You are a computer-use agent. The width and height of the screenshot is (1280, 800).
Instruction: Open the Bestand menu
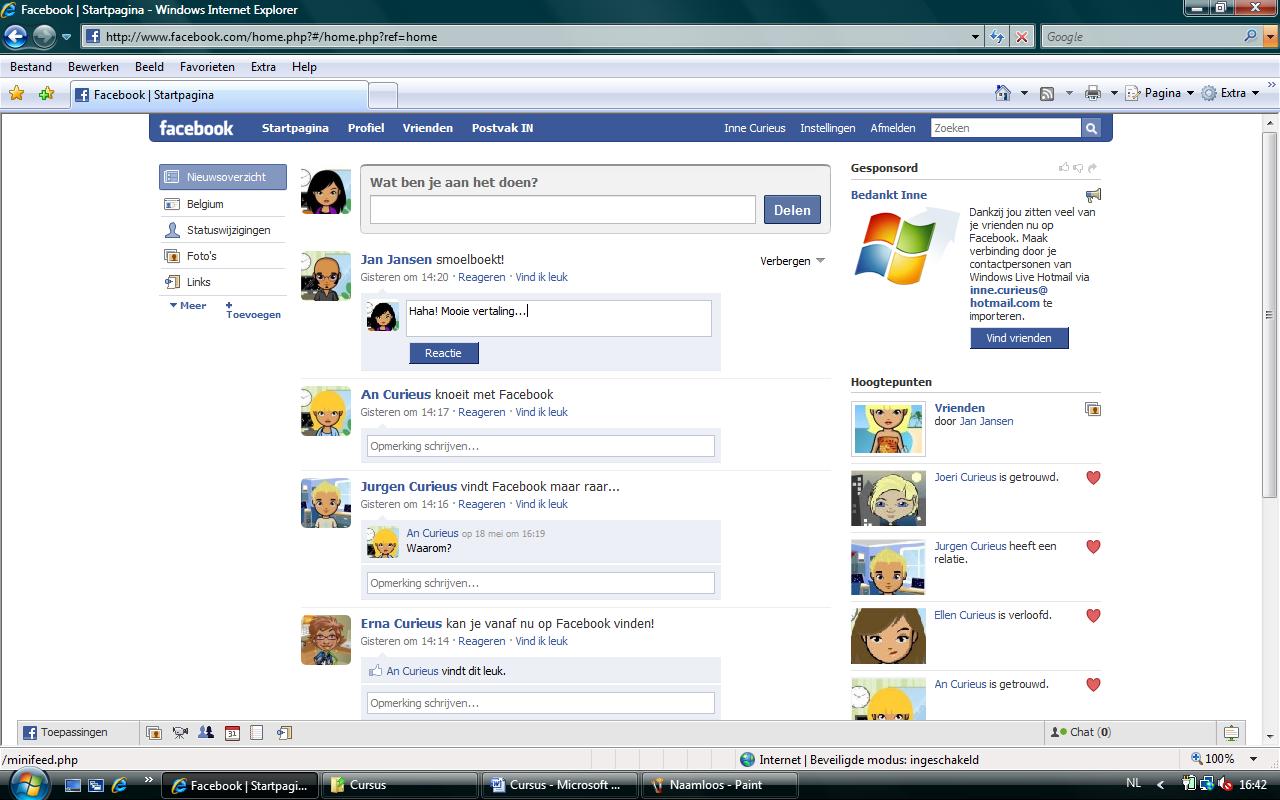(31, 67)
